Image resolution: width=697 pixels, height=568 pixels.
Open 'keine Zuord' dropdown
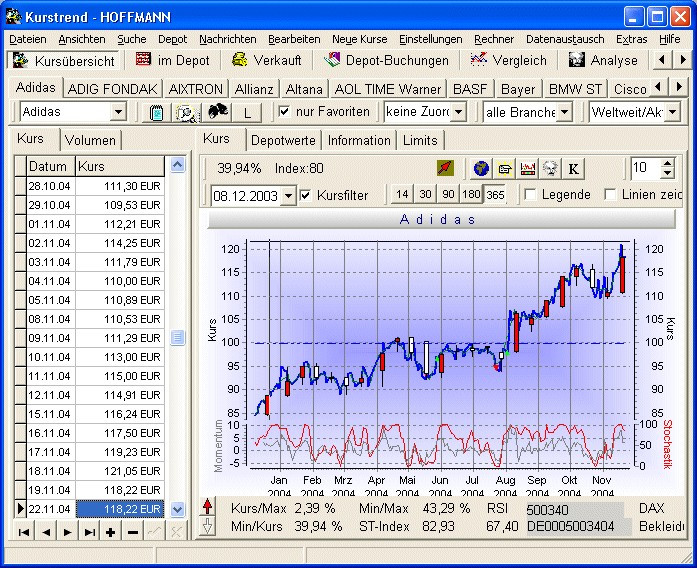[x=459, y=112]
